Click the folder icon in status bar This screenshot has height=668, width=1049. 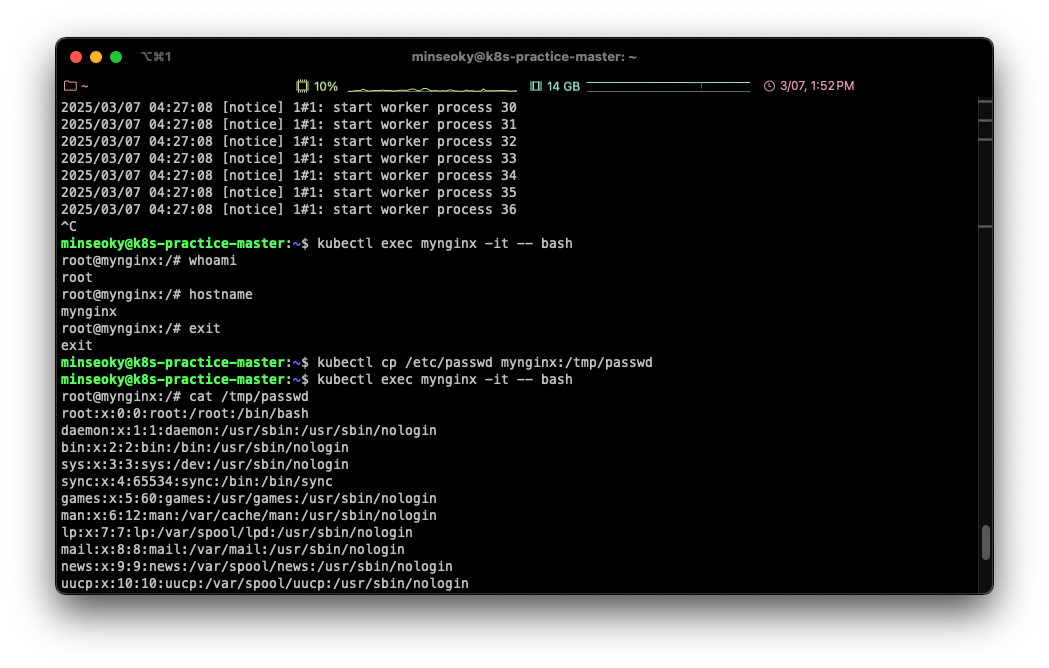click(70, 86)
